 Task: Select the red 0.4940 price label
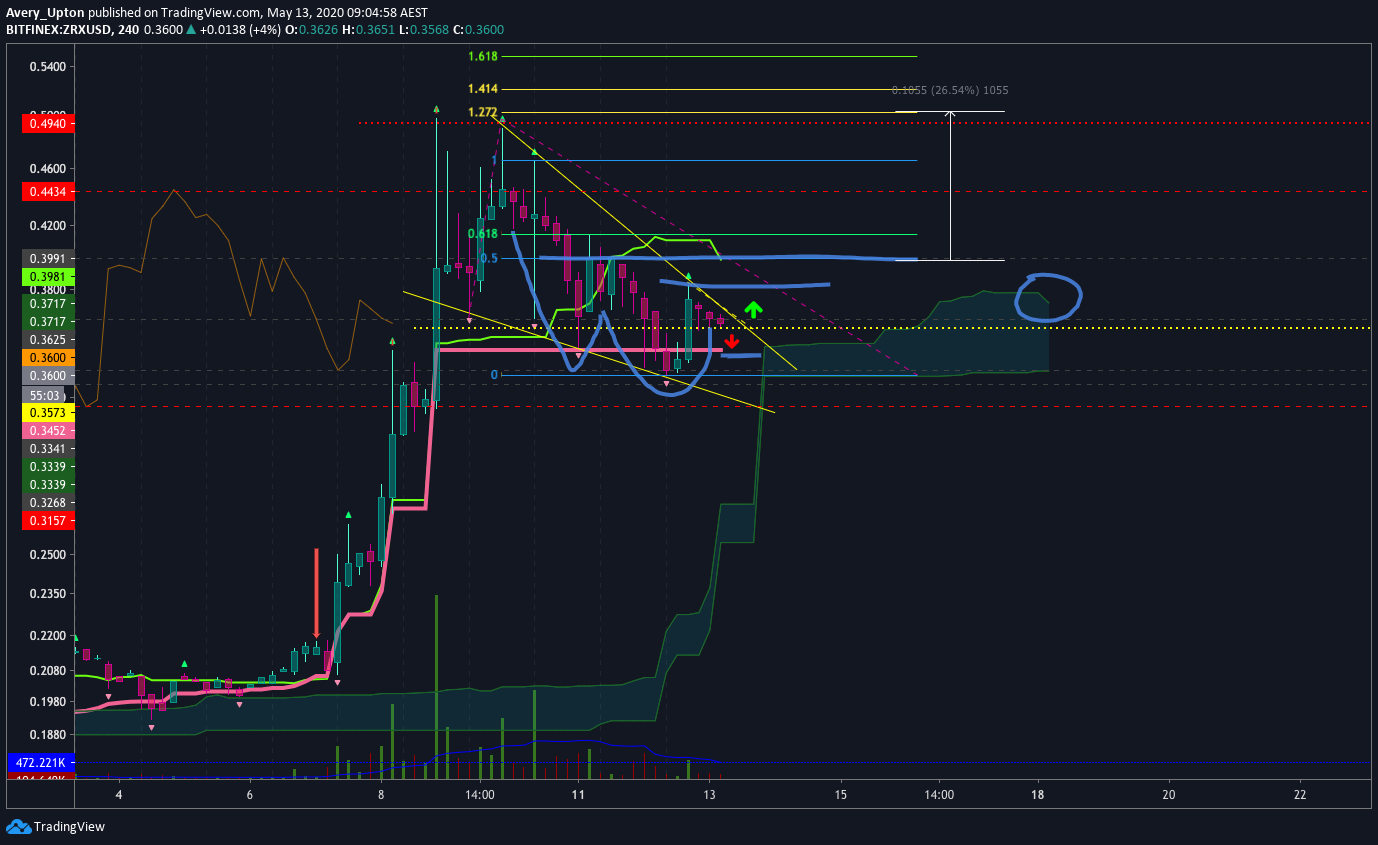pos(47,124)
